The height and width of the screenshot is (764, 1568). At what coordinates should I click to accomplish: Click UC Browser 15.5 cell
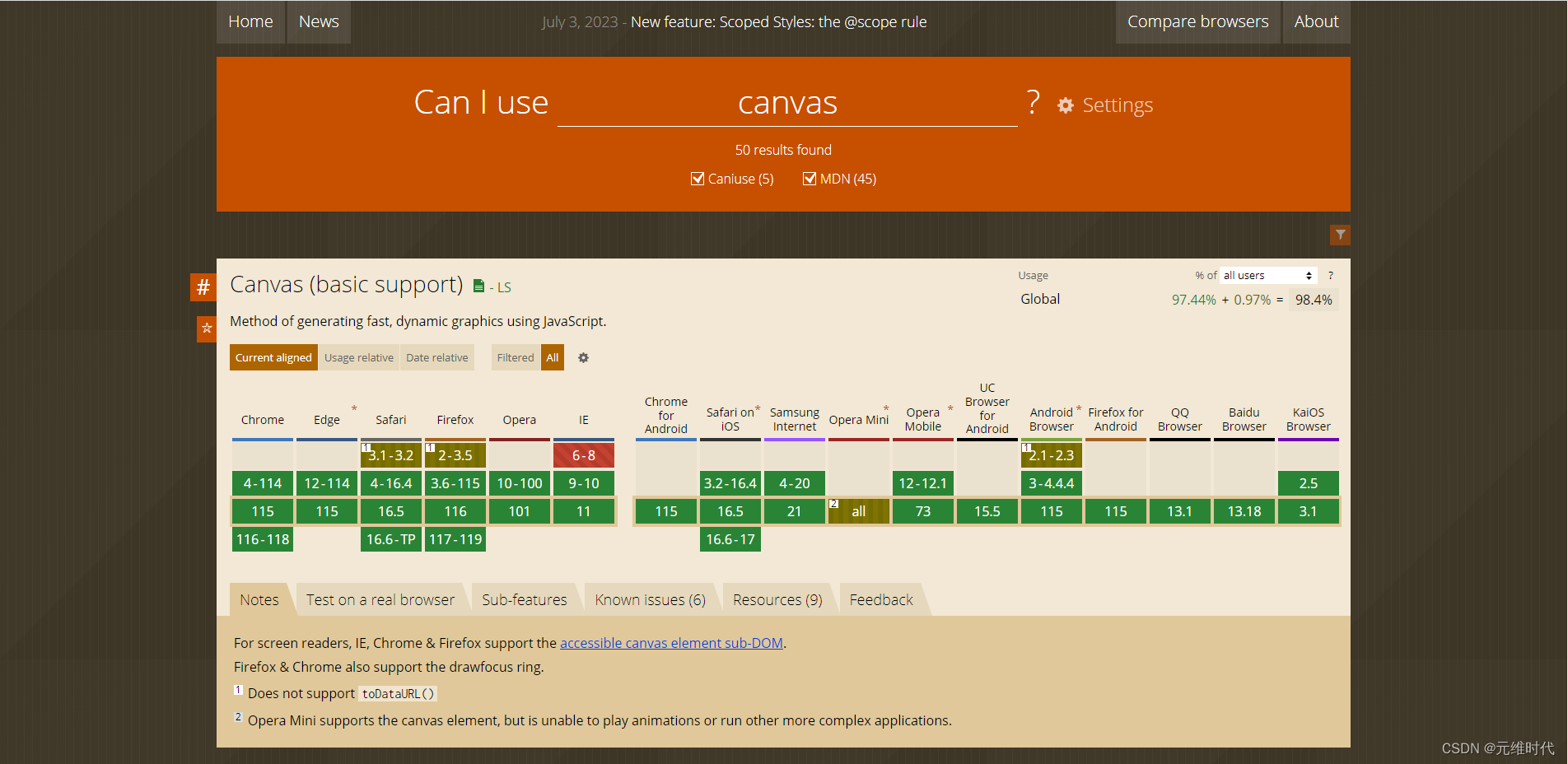point(987,511)
